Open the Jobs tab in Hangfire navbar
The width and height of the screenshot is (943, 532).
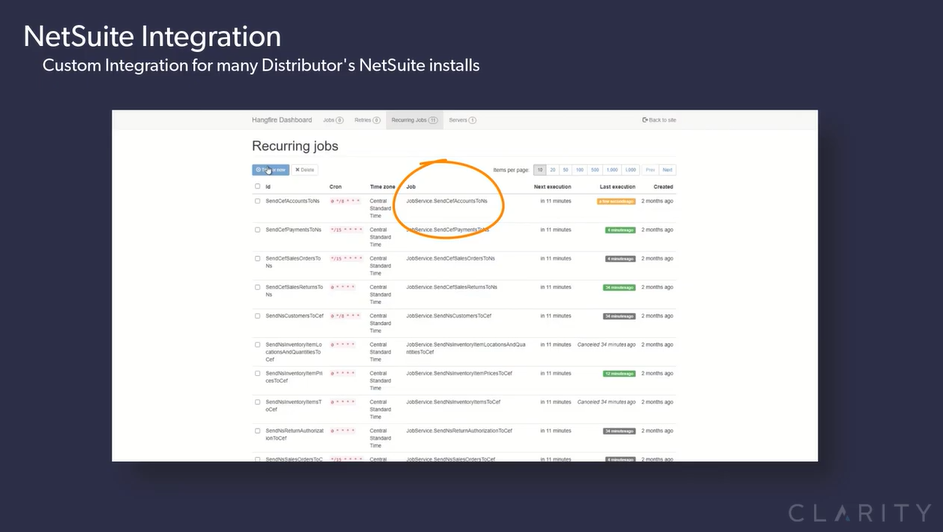pos(333,120)
